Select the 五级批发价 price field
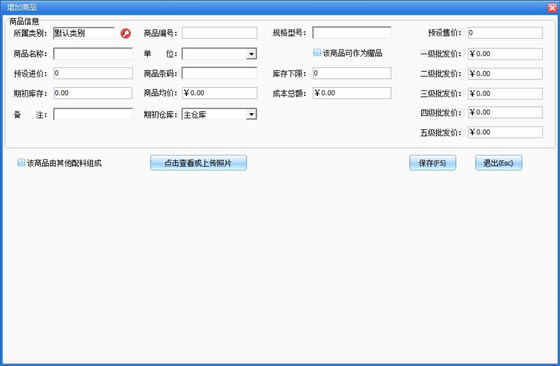This screenshot has height=366, width=560. point(505,132)
